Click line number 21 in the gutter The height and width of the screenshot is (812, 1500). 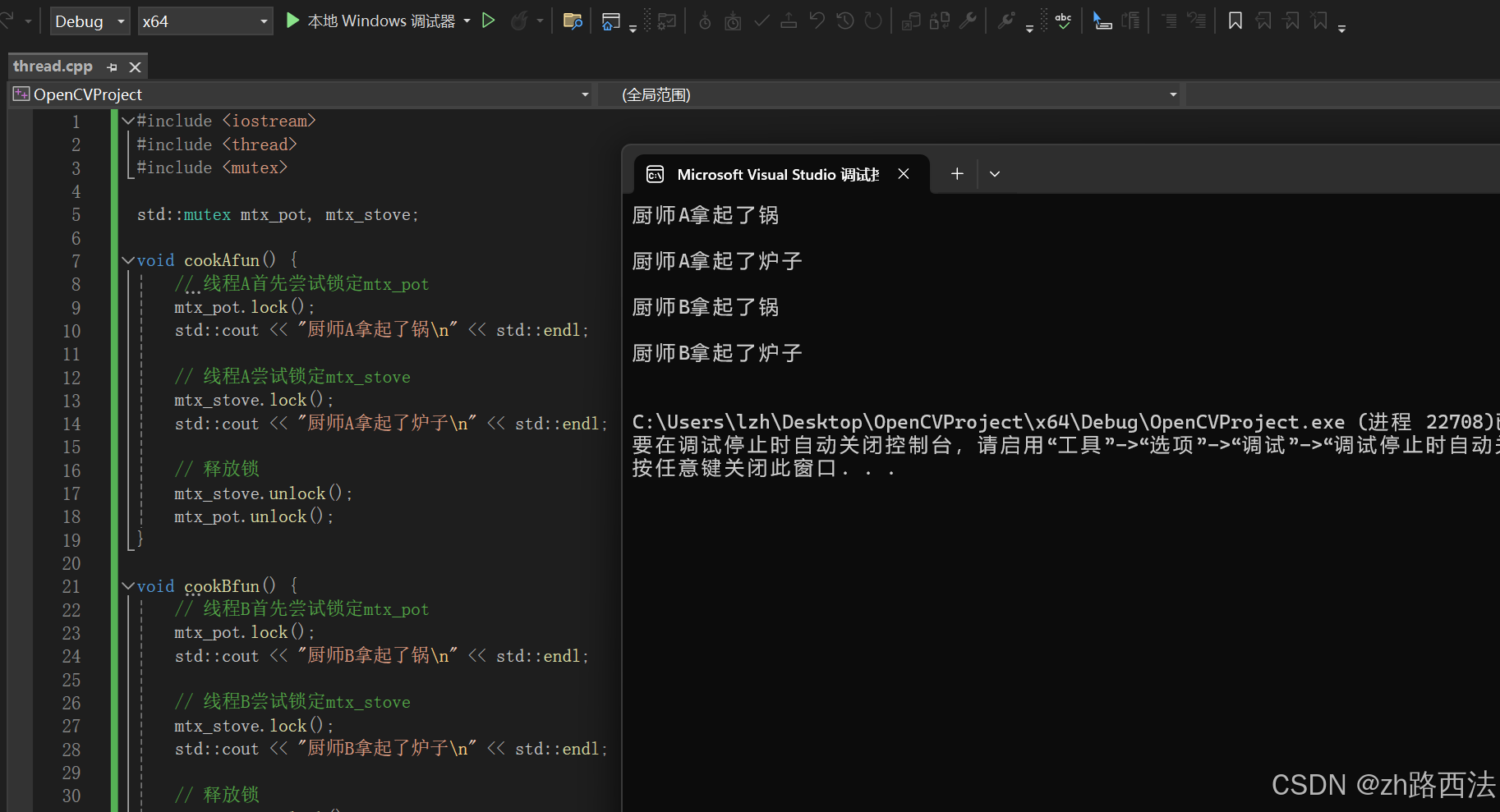(71, 587)
